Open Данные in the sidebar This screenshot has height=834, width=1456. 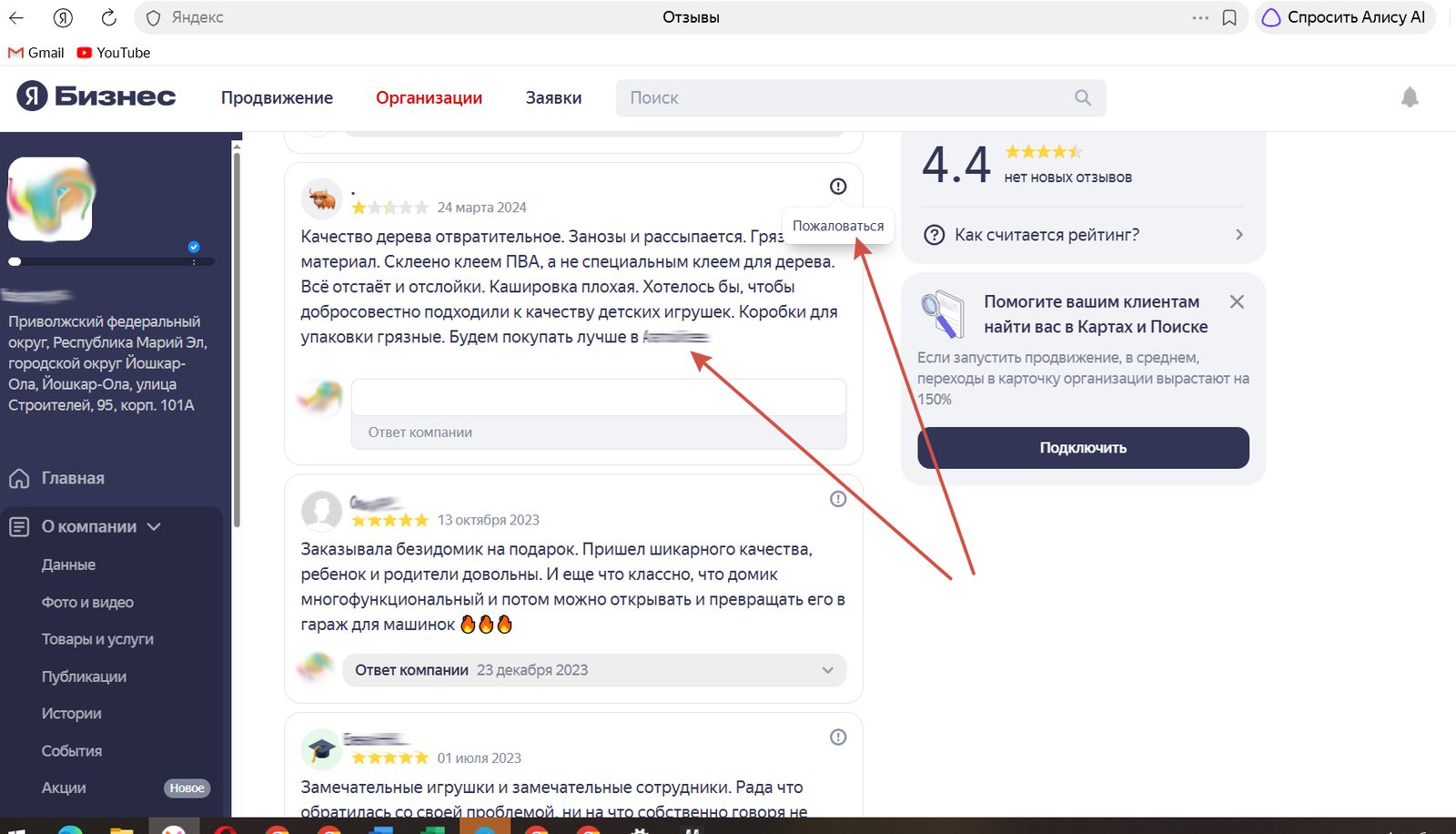click(x=68, y=564)
